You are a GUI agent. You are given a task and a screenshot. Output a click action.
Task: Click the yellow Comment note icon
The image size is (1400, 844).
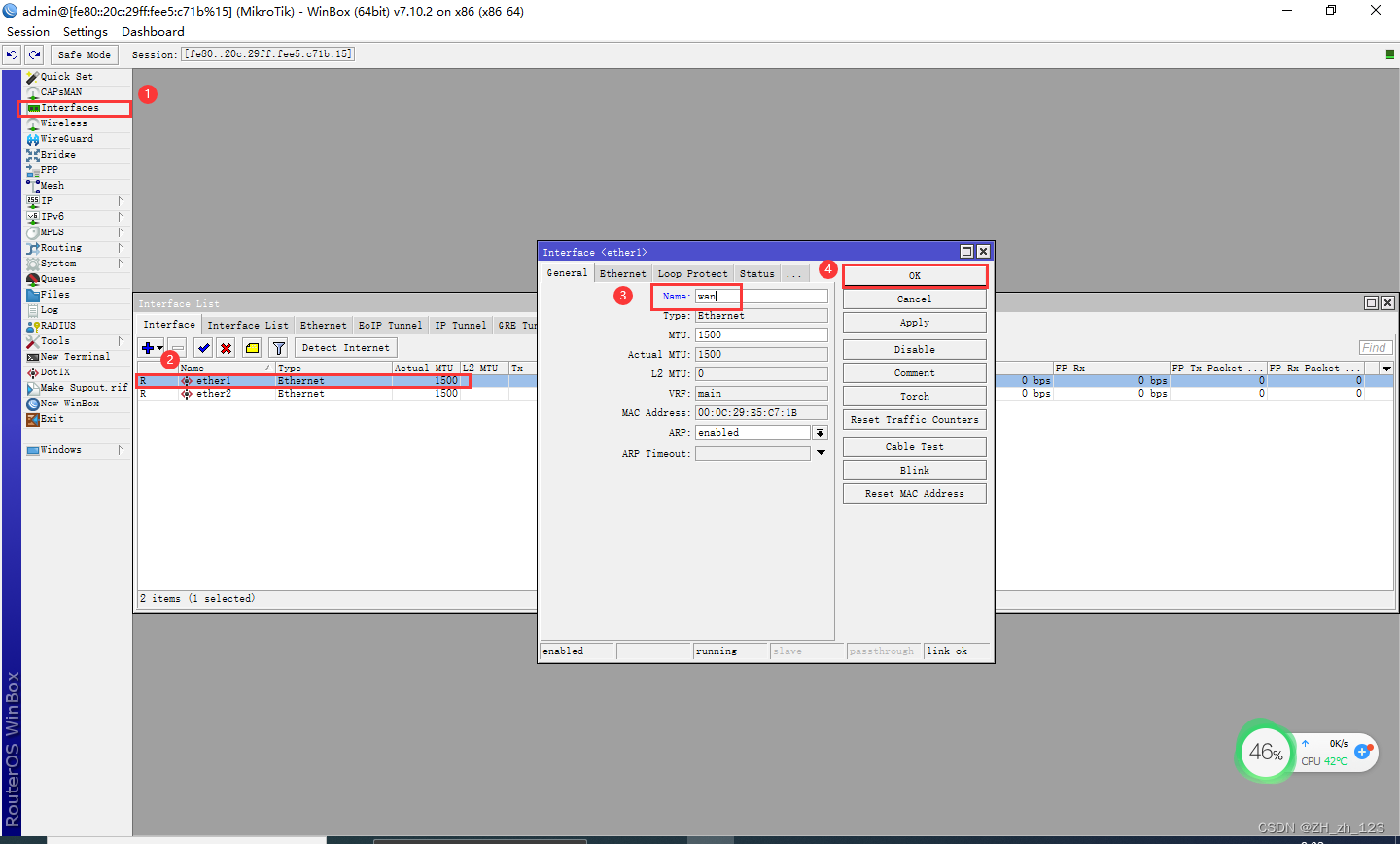(x=252, y=348)
